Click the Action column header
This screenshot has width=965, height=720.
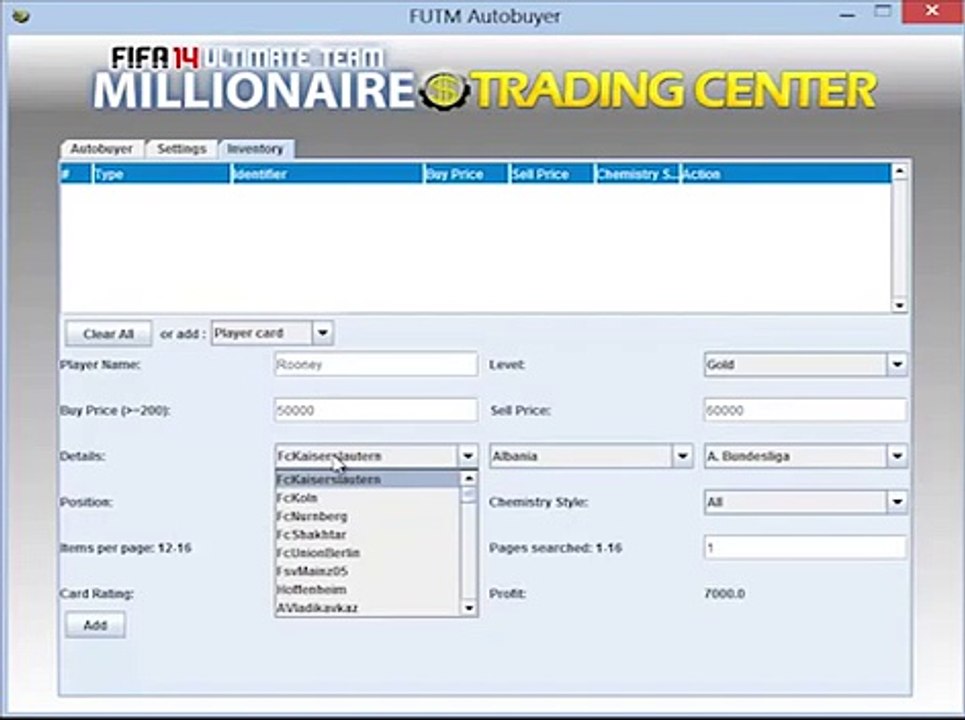tap(785, 174)
